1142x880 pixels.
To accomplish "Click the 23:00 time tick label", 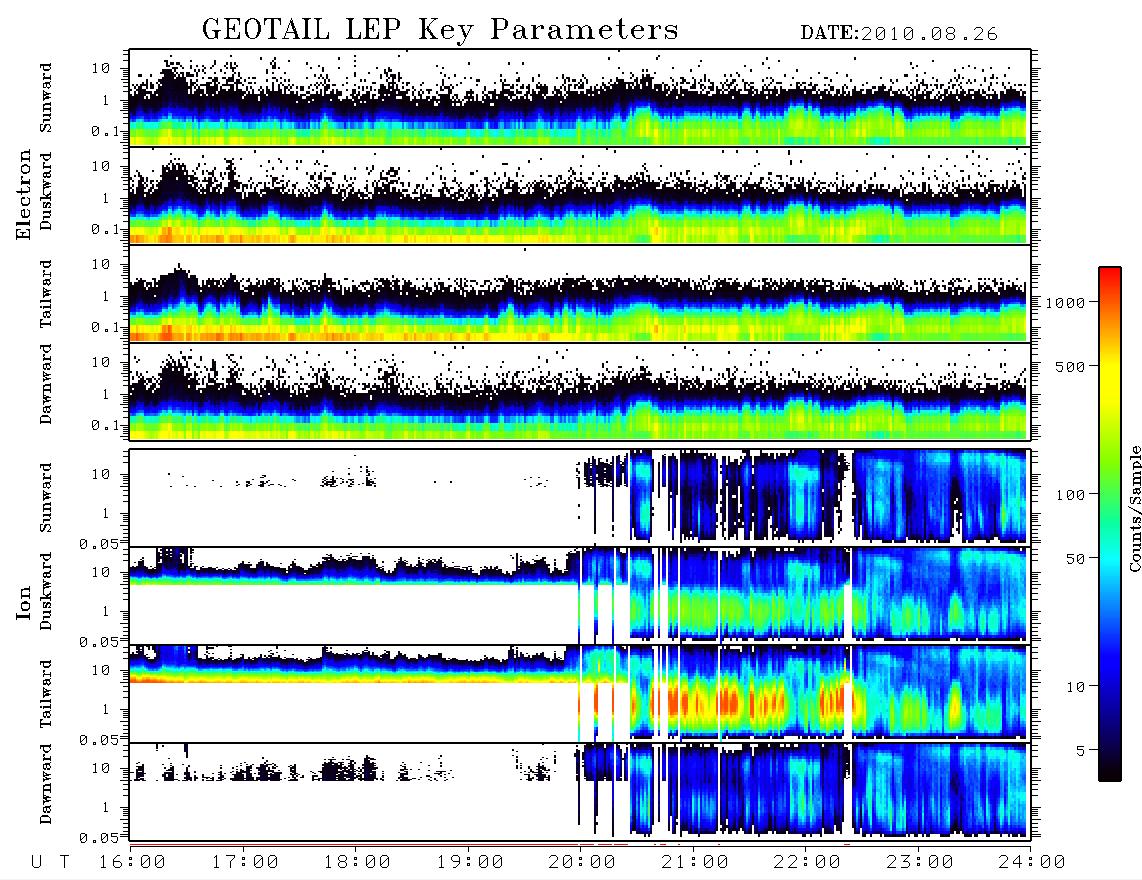I will [x=919, y=863].
